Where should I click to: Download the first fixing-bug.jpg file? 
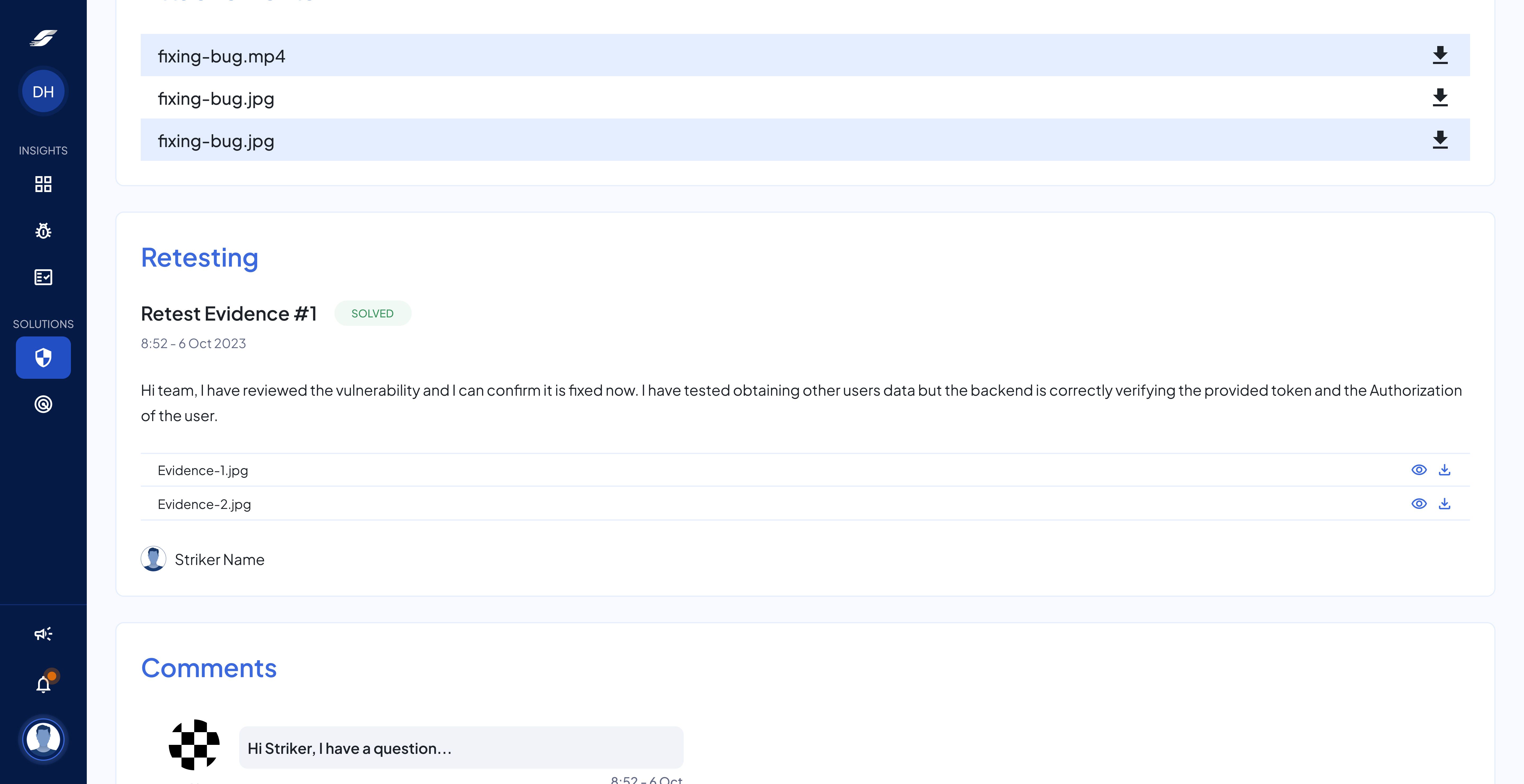[x=1440, y=98]
